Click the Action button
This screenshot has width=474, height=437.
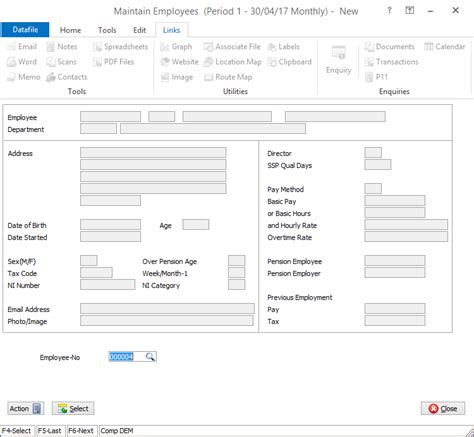coord(26,408)
